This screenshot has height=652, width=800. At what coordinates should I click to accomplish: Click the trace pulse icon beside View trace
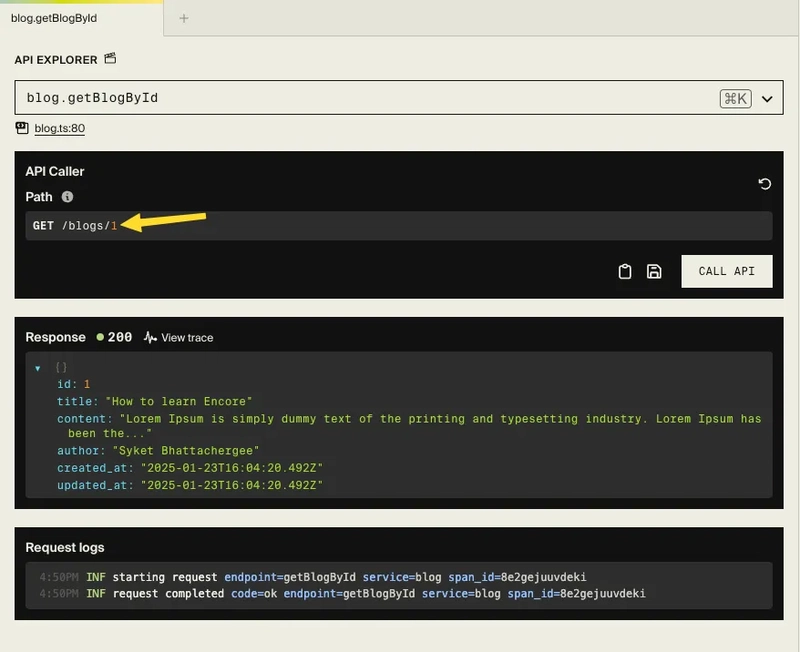coord(150,337)
